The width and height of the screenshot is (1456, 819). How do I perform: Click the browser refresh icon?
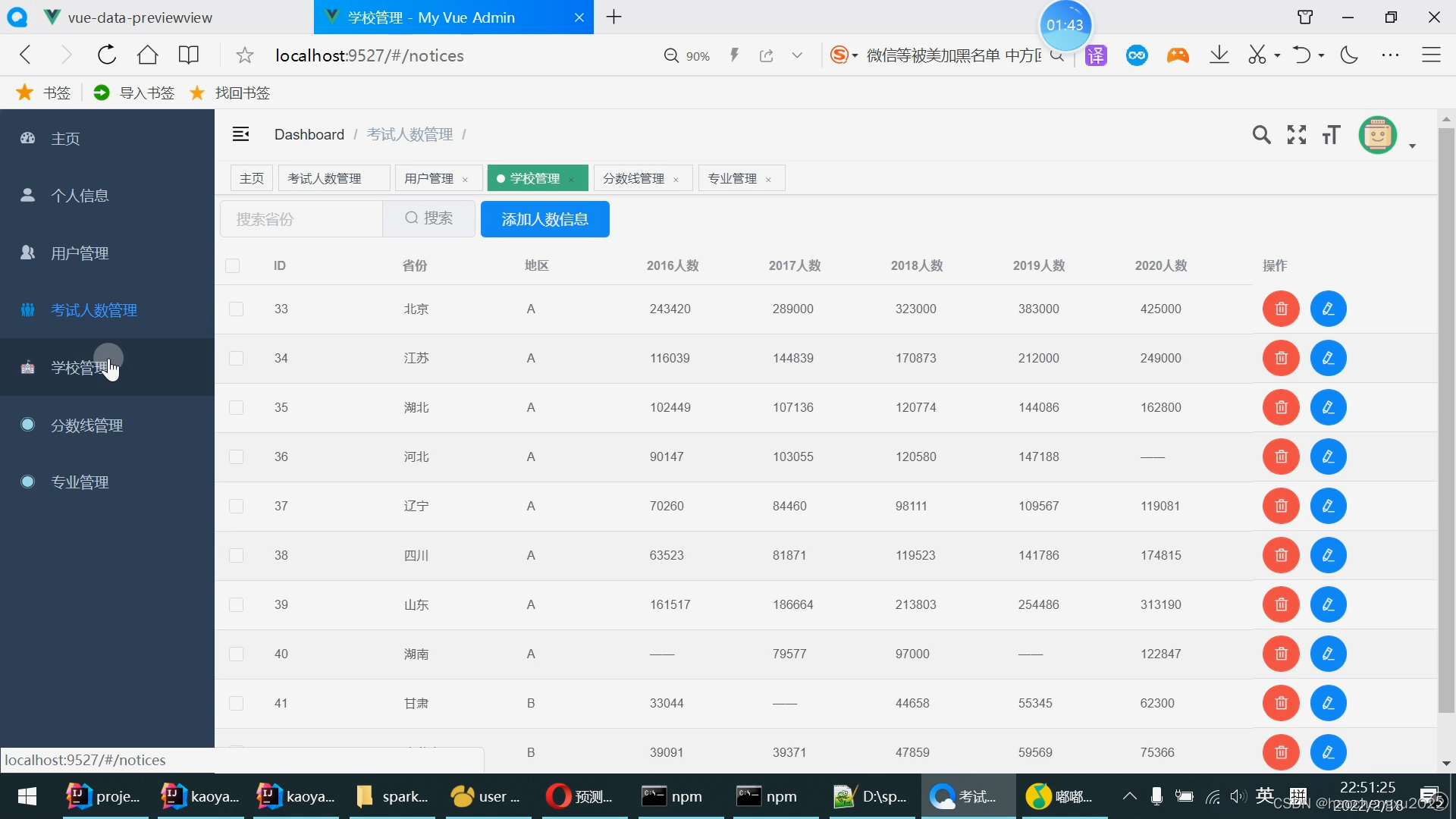point(107,55)
